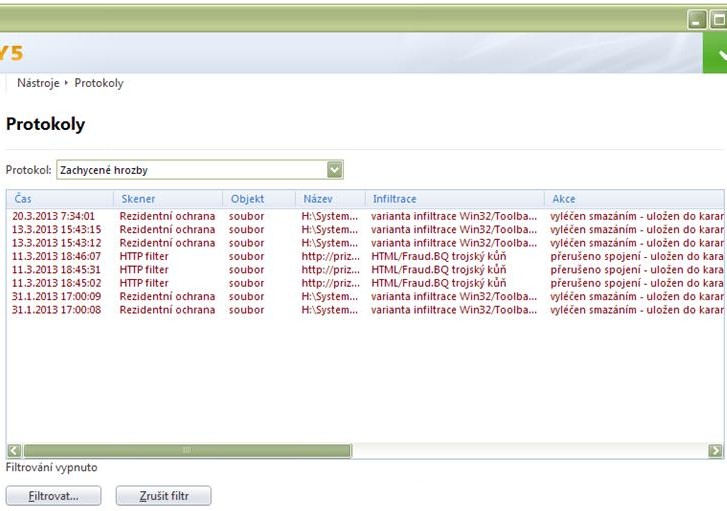Click the Název column header
Viewport: 727px width, 511px height.
click(318, 199)
